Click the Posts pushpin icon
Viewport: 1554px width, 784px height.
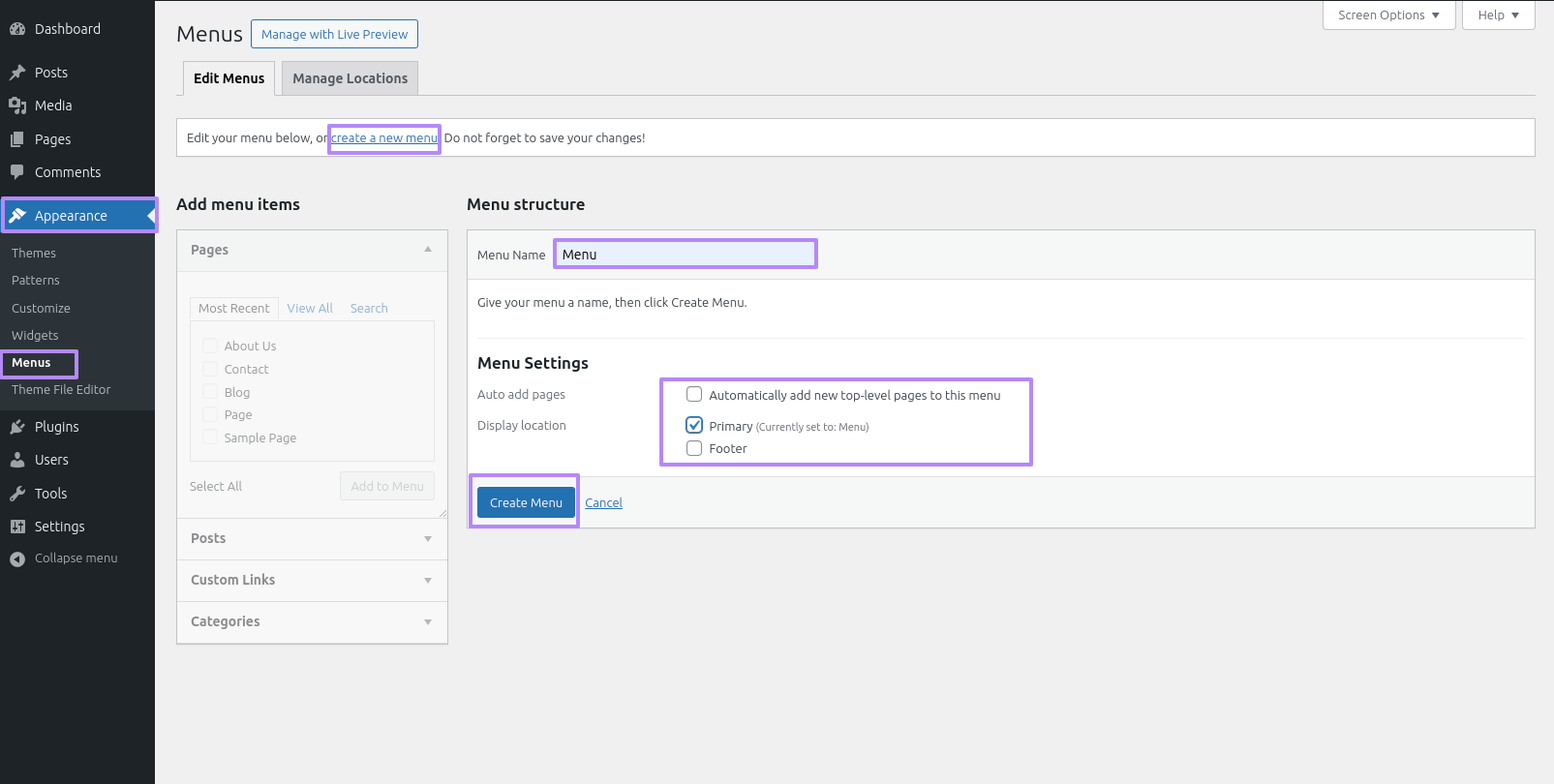click(17, 73)
